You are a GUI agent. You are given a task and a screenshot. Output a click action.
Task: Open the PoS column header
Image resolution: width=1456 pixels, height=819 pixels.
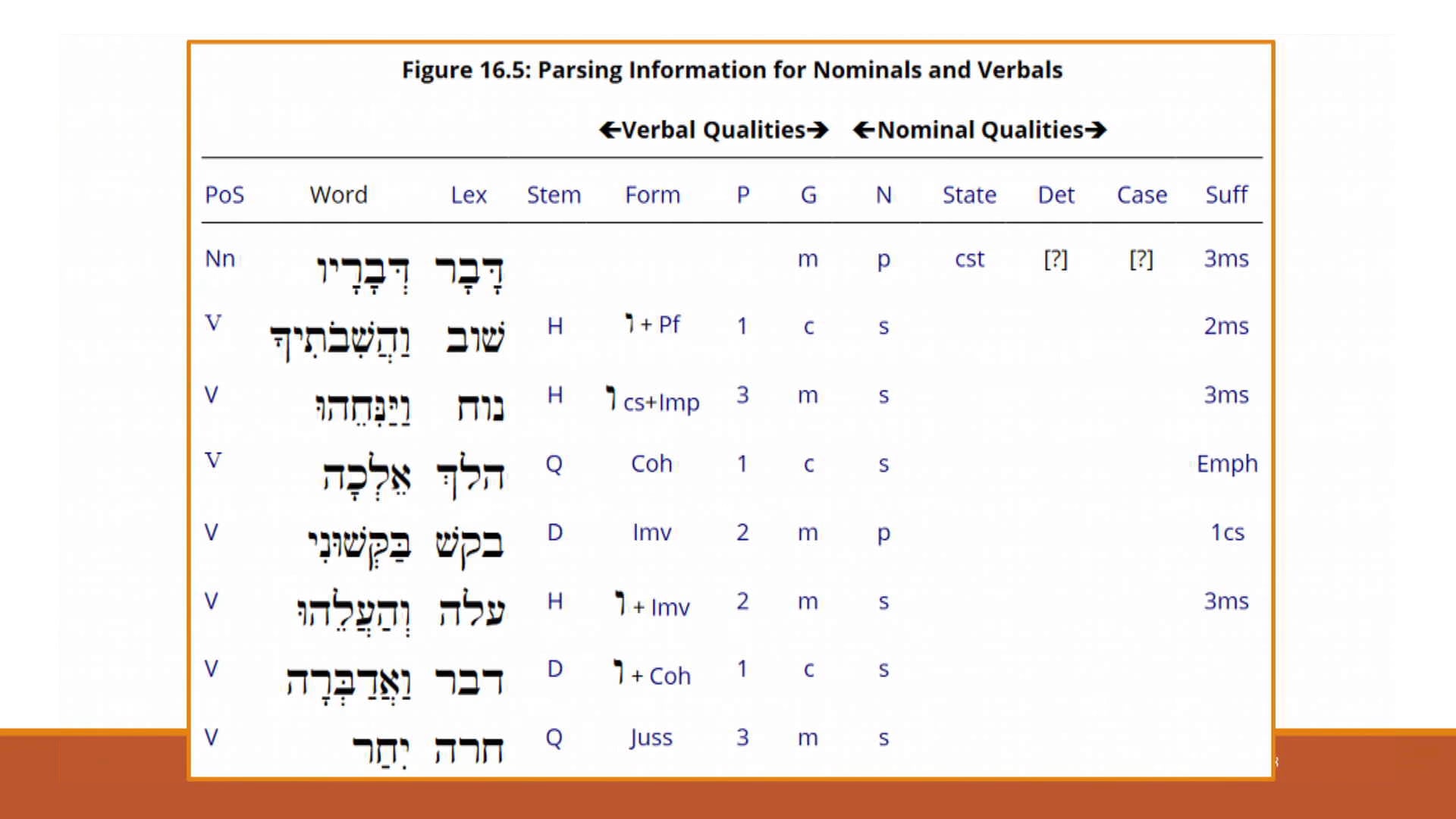pyautogui.click(x=224, y=195)
